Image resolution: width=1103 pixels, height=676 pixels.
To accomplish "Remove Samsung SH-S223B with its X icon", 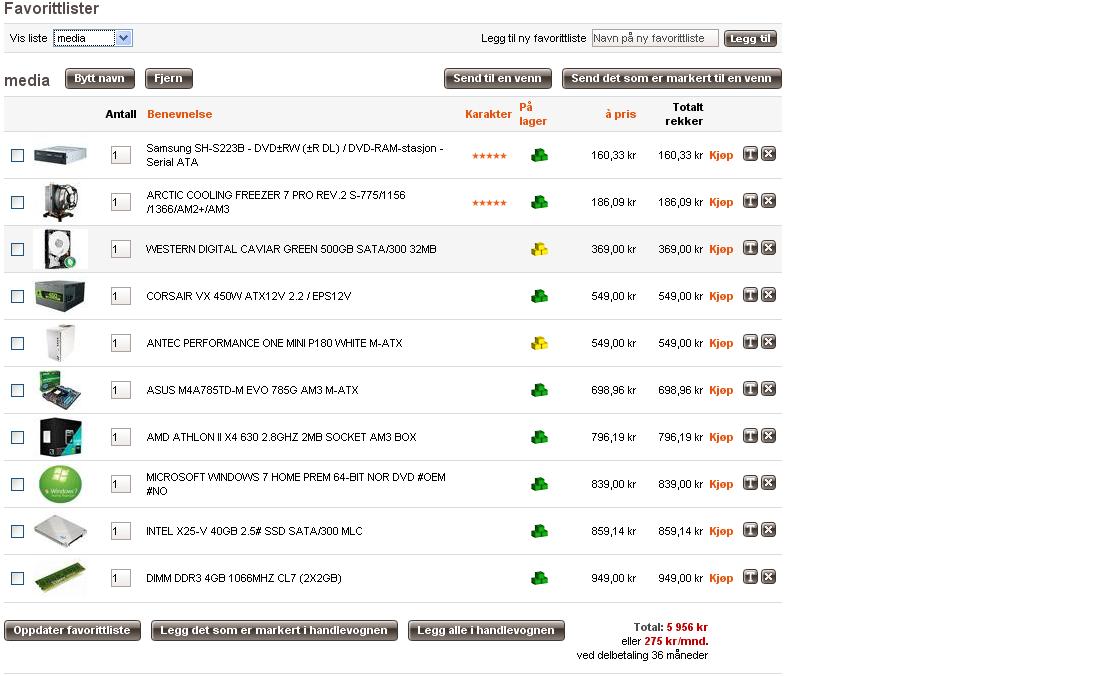I will pyautogui.click(x=768, y=154).
